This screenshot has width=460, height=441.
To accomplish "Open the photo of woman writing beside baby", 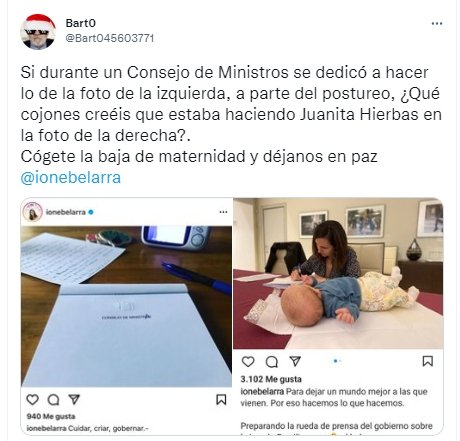I will (x=338, y=273).
